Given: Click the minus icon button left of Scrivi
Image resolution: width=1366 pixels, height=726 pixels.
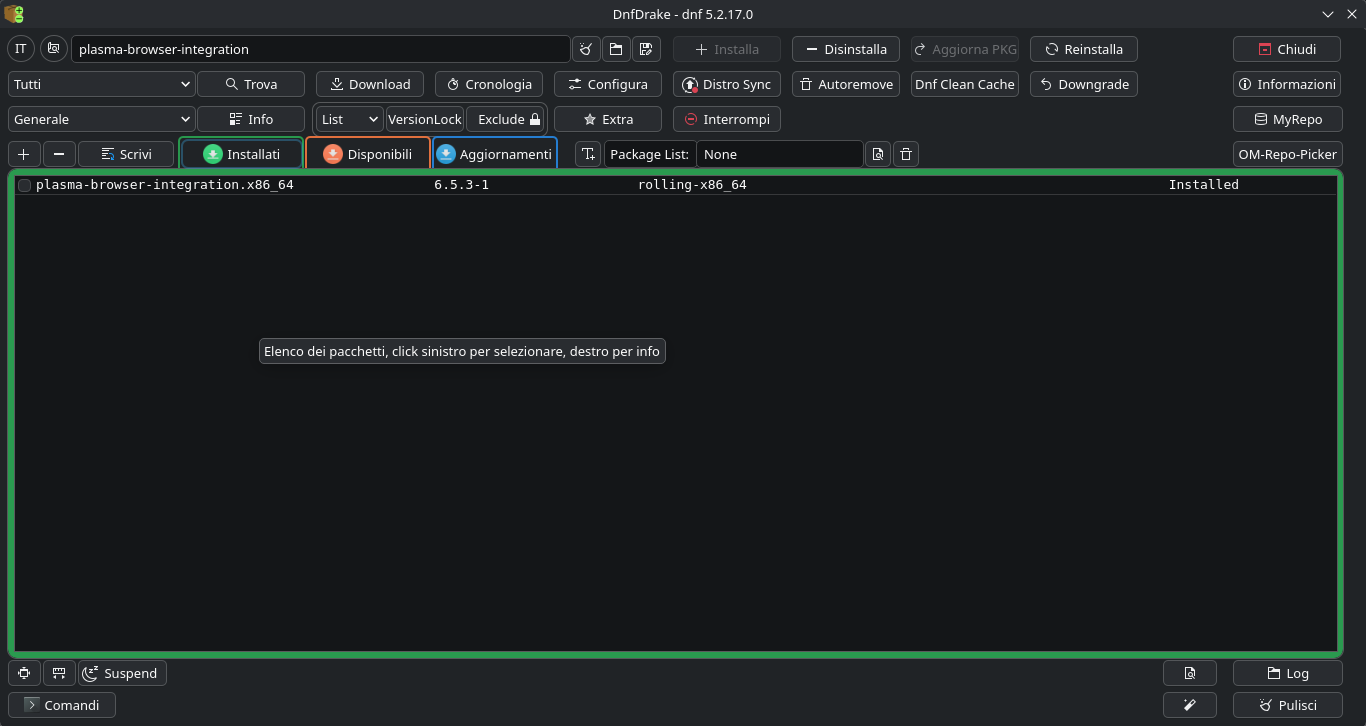Looking at the screenshot, I should (x=59, y=154).
